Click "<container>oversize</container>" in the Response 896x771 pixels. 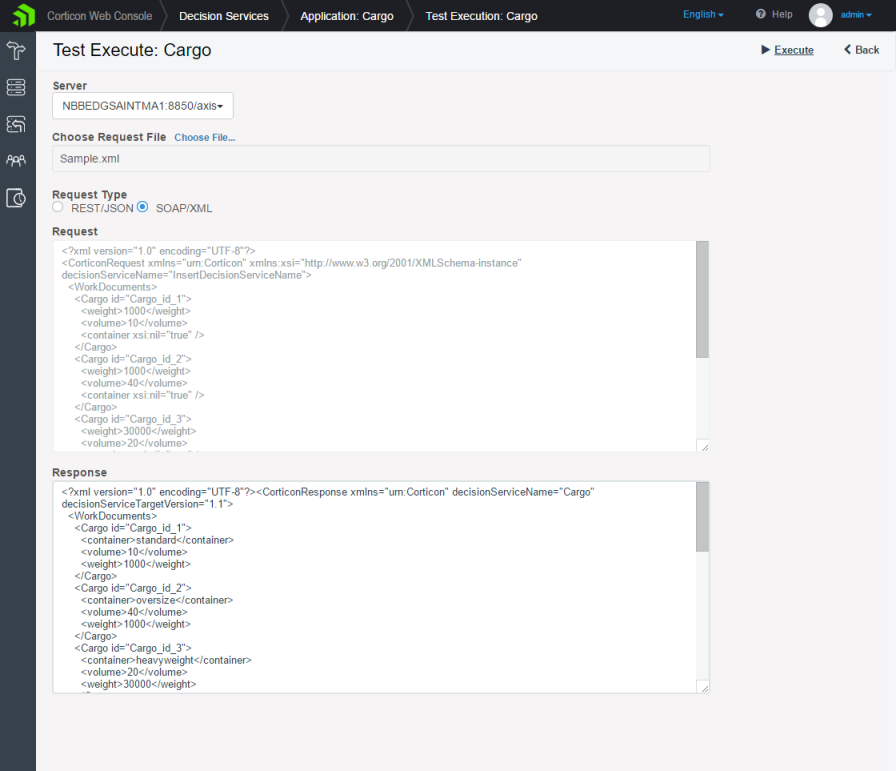pos(157,600)
